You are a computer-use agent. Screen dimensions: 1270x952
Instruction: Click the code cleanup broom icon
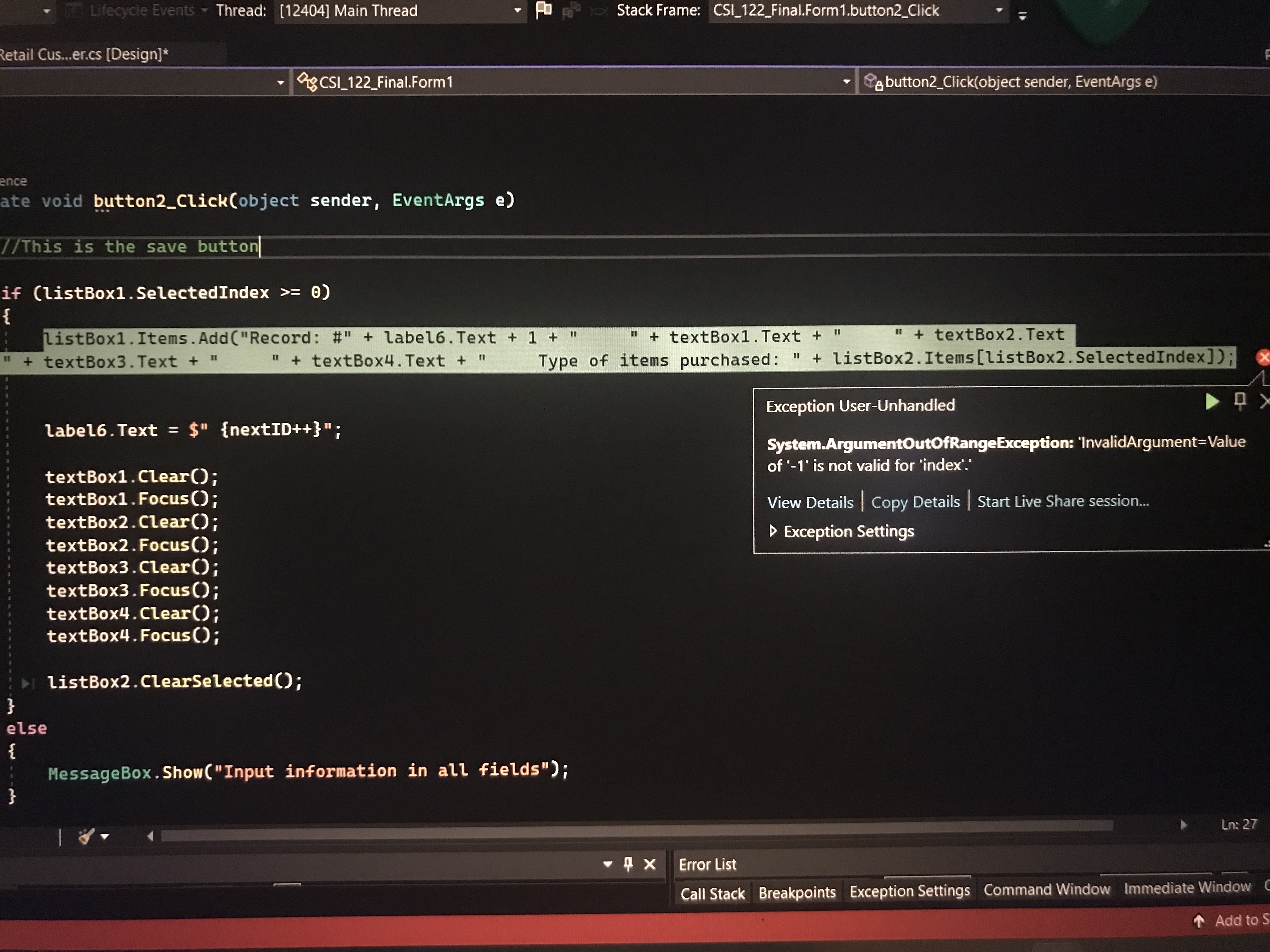tap(86, 837)
